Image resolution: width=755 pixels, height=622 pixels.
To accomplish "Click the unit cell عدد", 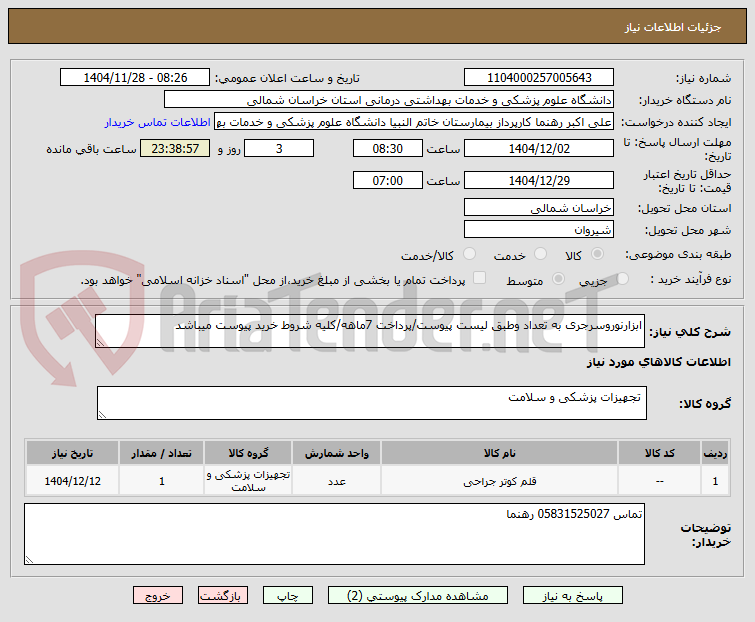I will 337,481.
